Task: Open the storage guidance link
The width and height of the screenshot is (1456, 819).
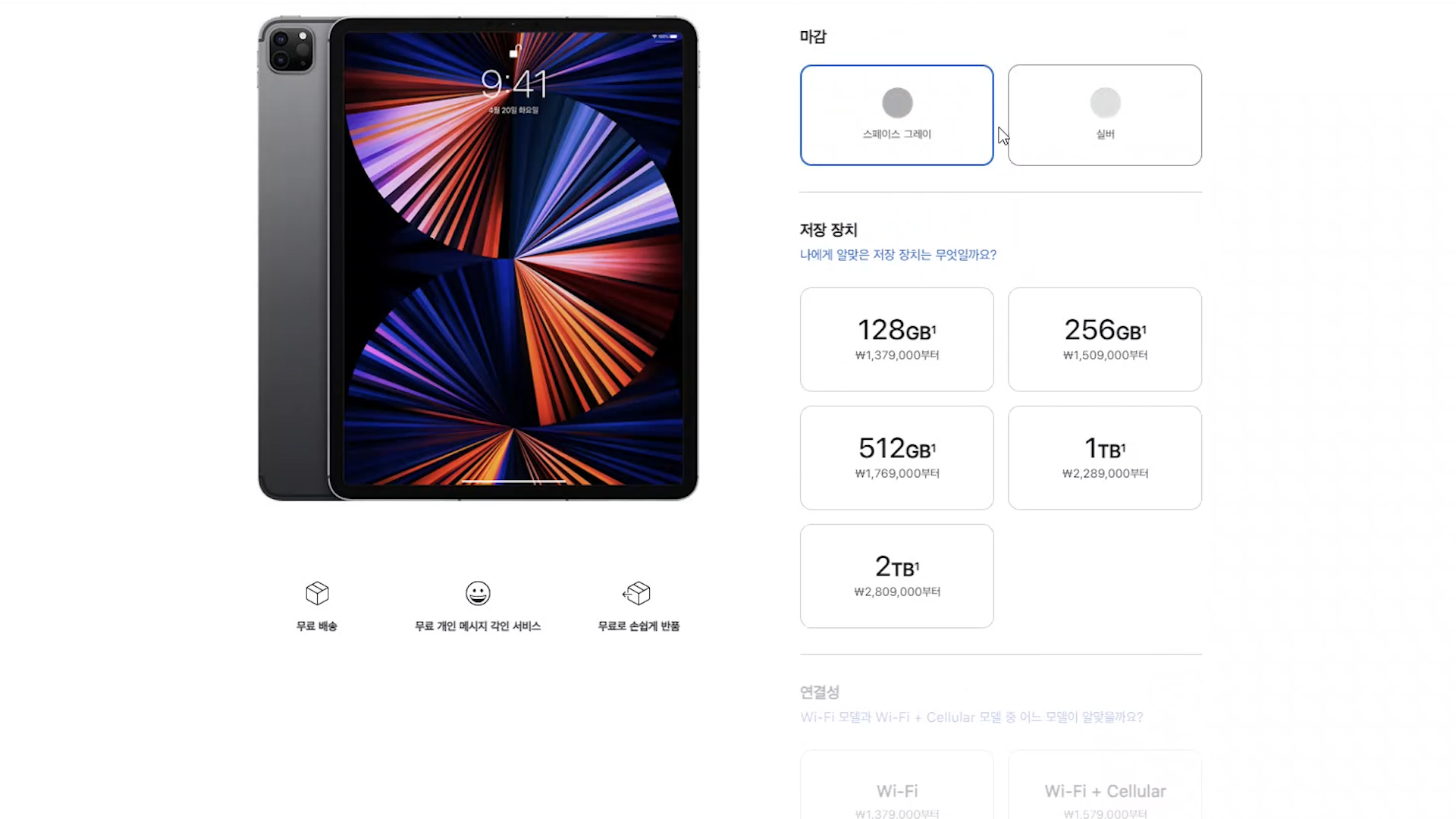Action: point(898,255)
